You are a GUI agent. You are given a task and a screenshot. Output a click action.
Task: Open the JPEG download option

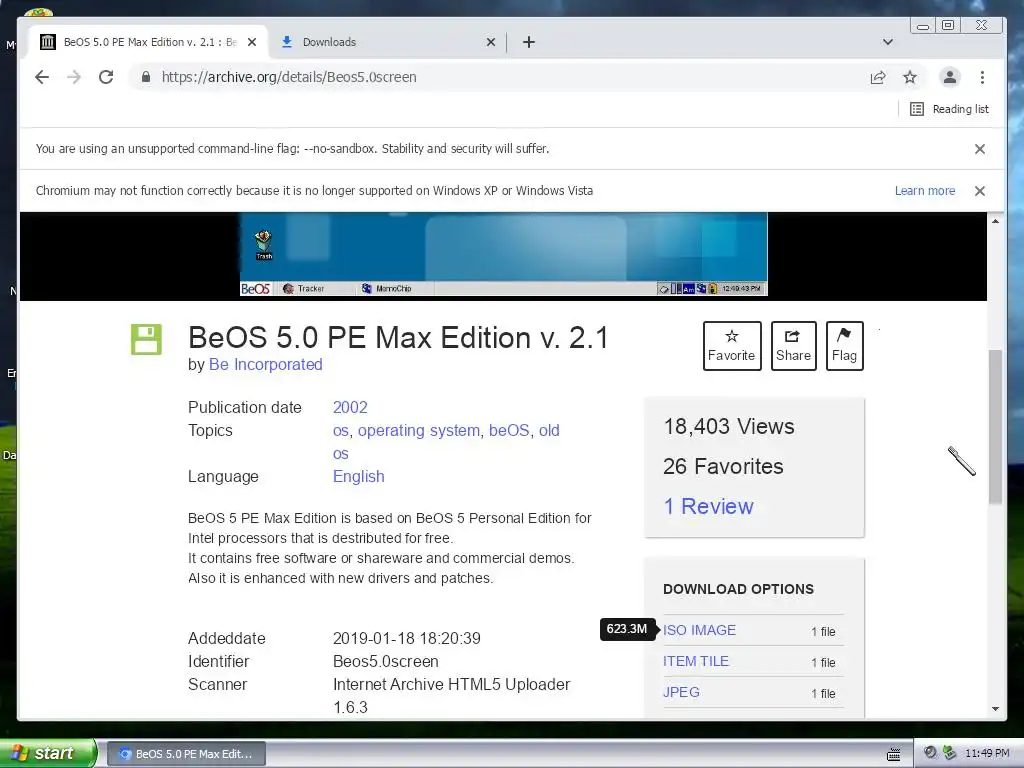click(x=681, y=692)
